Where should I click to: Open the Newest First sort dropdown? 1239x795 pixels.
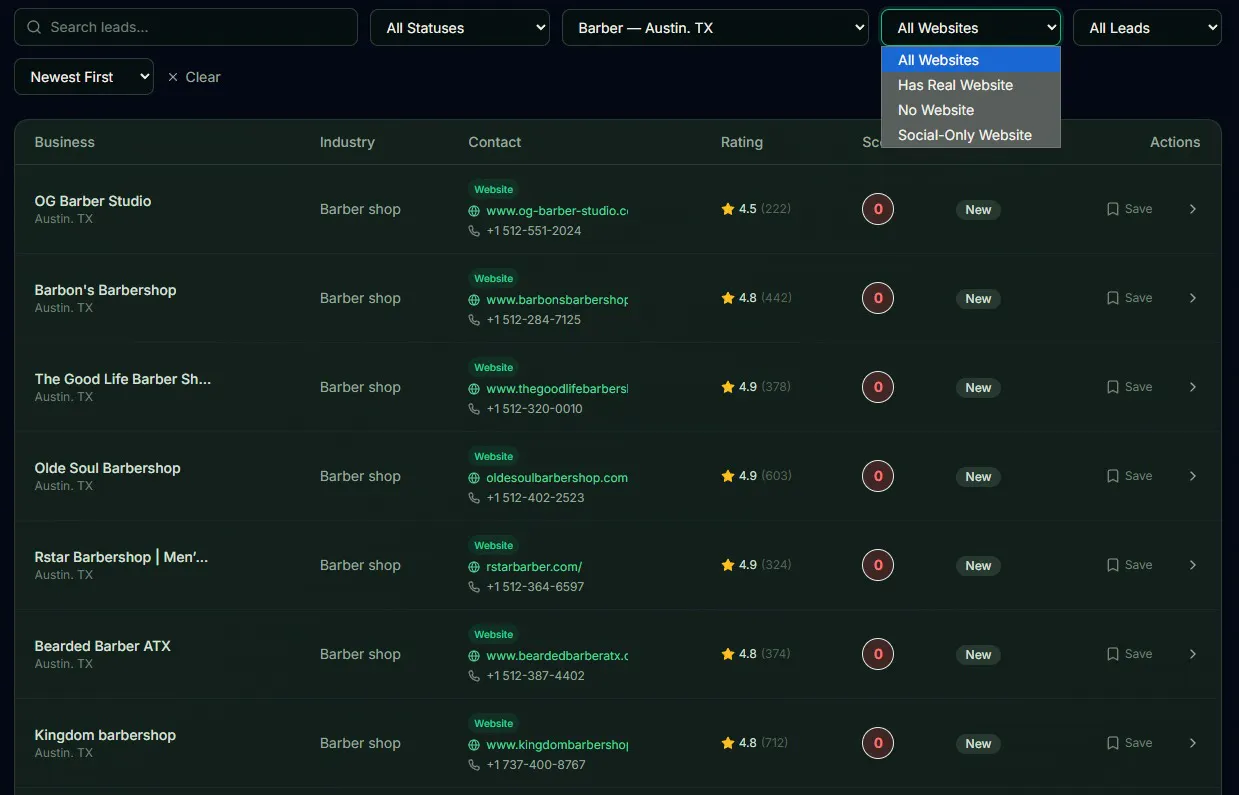(84, 77)
